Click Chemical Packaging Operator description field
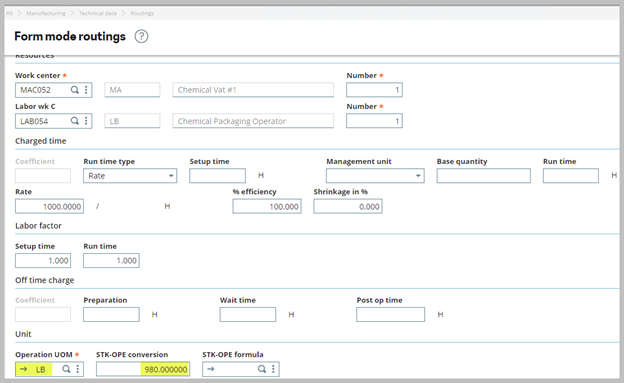 253,121
